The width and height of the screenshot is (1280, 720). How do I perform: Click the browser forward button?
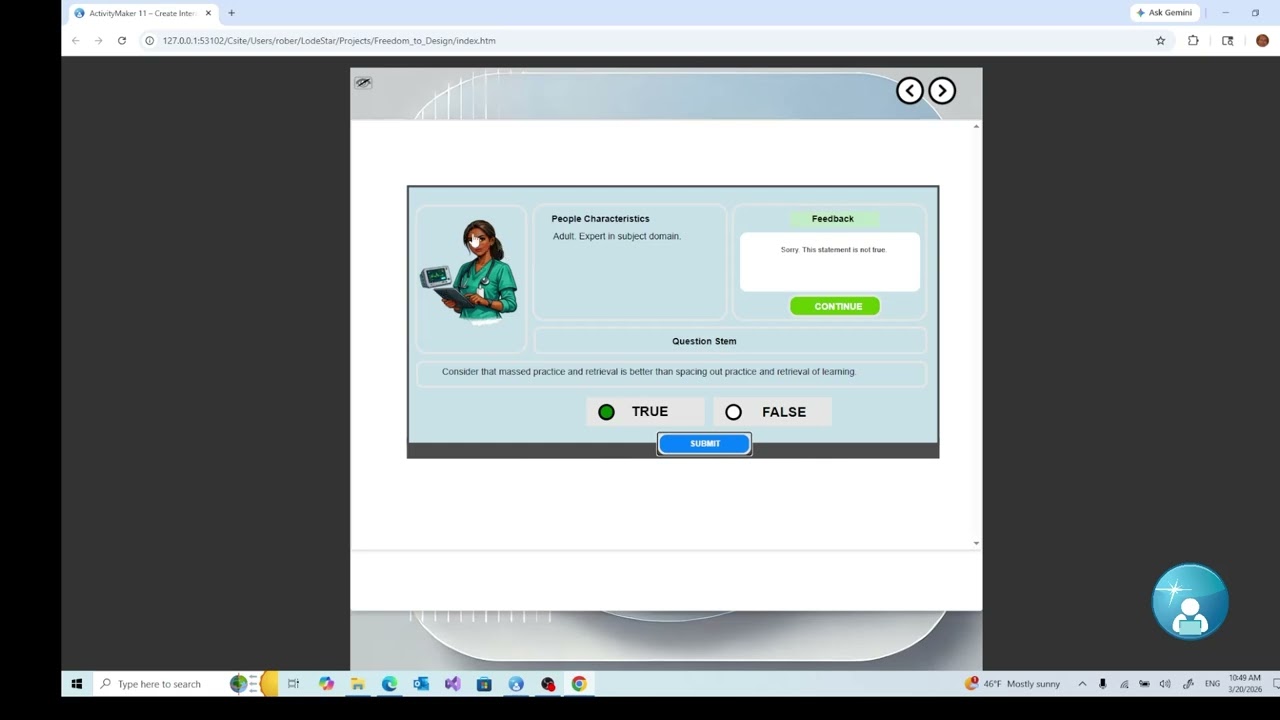98,41
